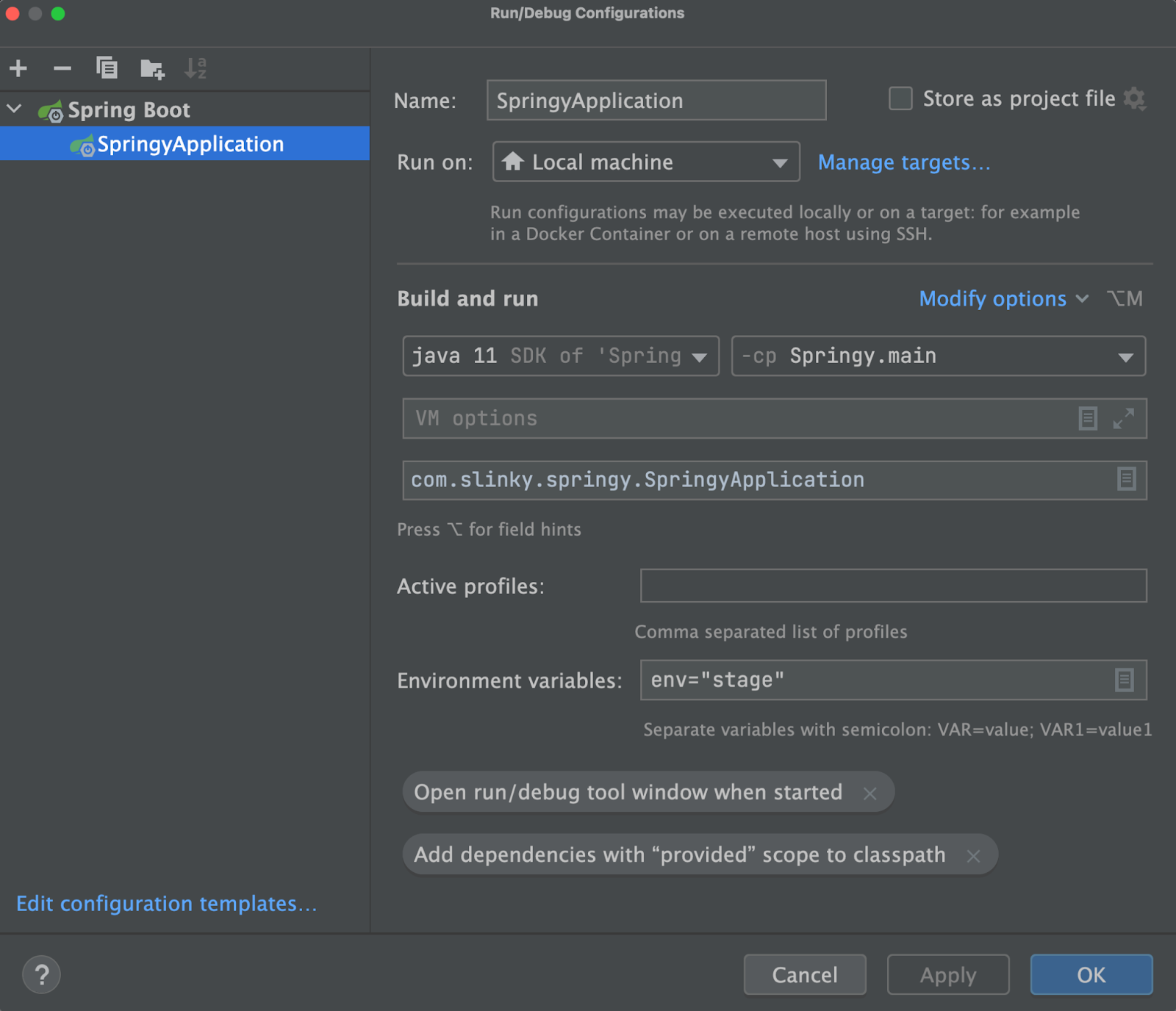1176x1011 pixels.
Task: Edit environment variables via the list icon
Action: click(1124, 680)
